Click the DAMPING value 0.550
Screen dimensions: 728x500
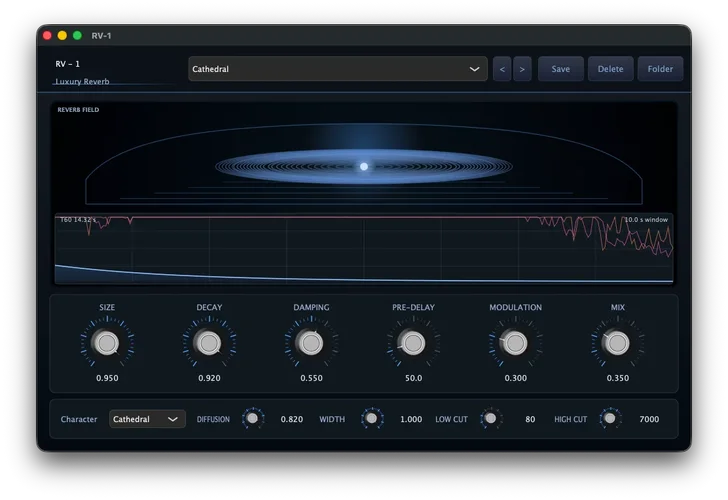coord(311,378)
